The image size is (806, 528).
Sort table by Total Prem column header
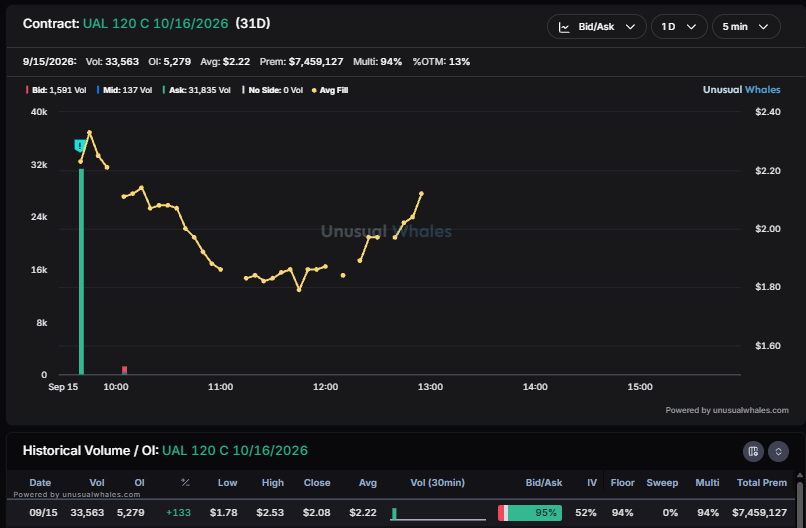tap(762, 482)
